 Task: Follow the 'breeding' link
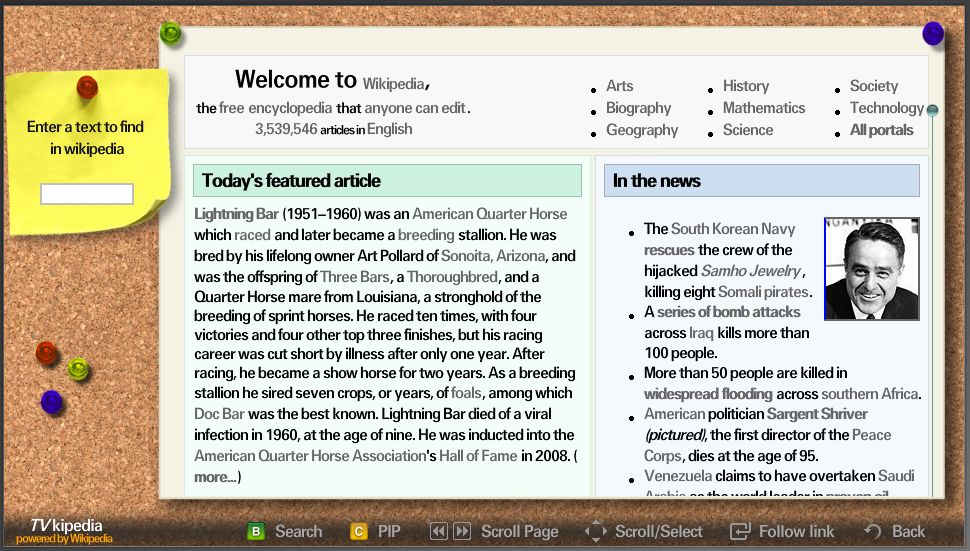point(426,235)
